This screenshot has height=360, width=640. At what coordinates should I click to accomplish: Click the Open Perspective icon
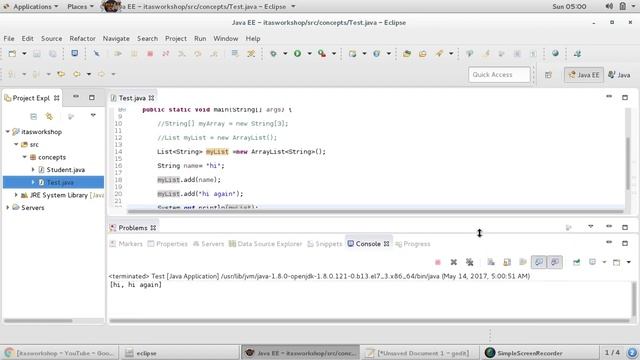click(x=548, y=75)
